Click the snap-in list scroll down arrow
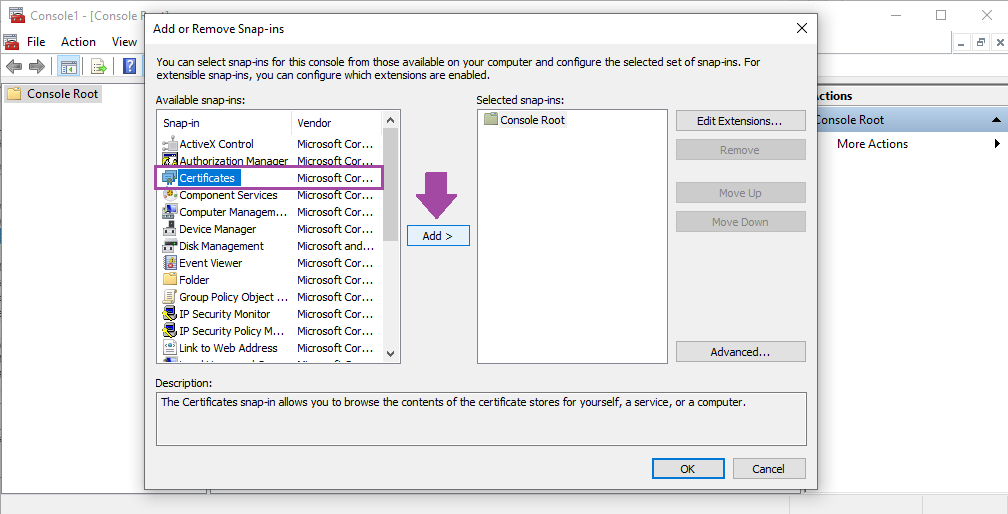The height and width of the screenshot is (514, 1008). click(x=390, y=353)
